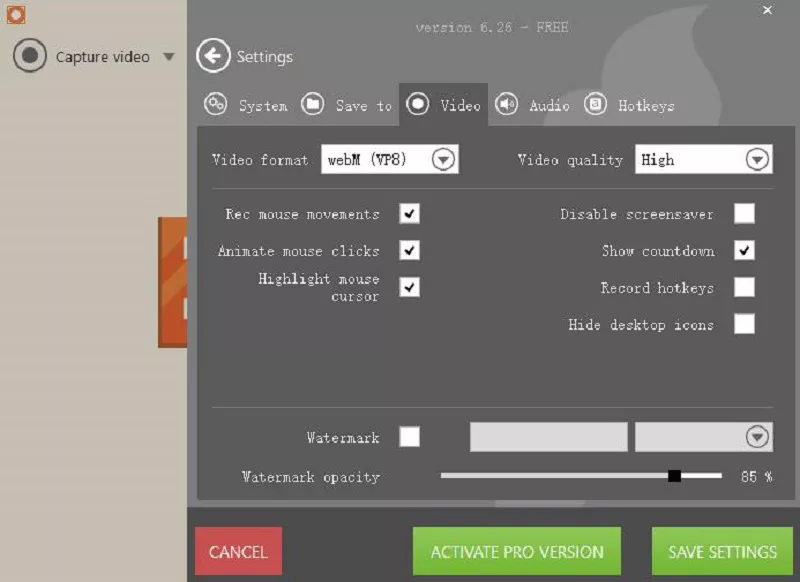Click the Capture video record icon
This screenshot has height=582, width=800.
[x=30, y=56]
